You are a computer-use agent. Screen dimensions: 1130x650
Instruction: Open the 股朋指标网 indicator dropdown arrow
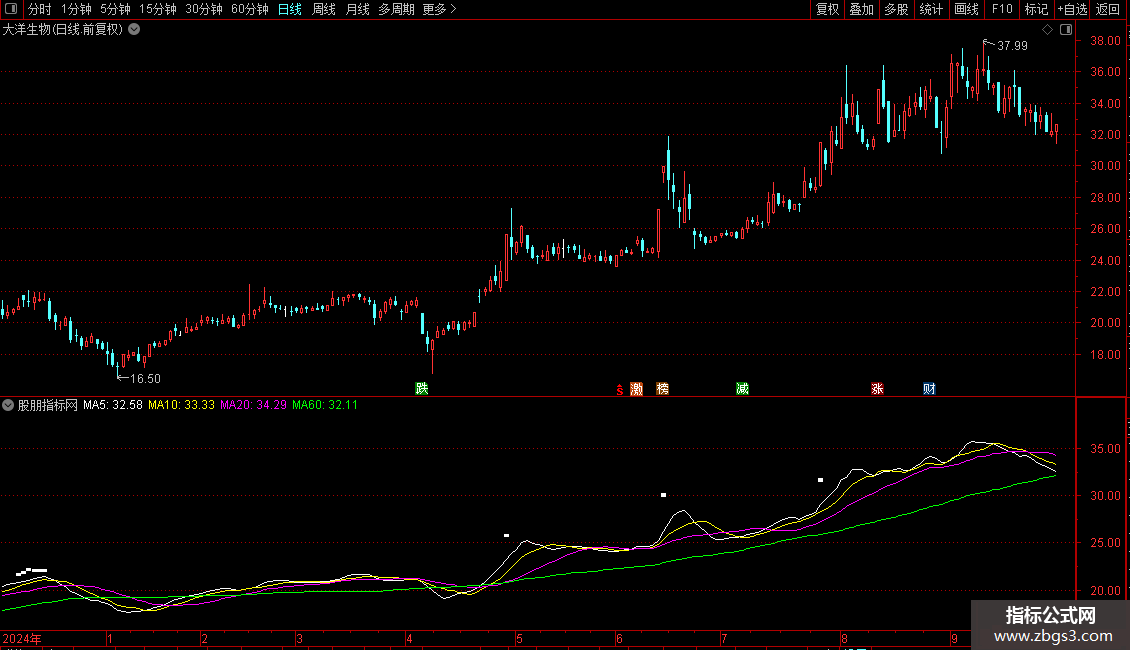pyautogui.click(x=9, y=405)
